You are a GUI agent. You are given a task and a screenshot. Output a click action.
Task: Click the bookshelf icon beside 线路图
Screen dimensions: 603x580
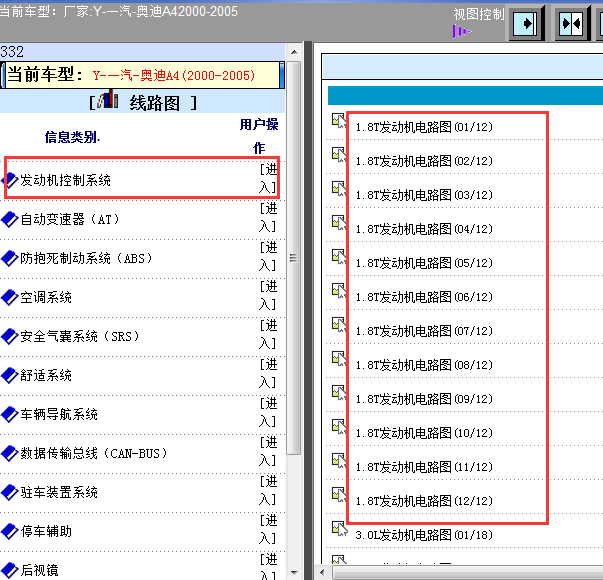tap(108, 99)
